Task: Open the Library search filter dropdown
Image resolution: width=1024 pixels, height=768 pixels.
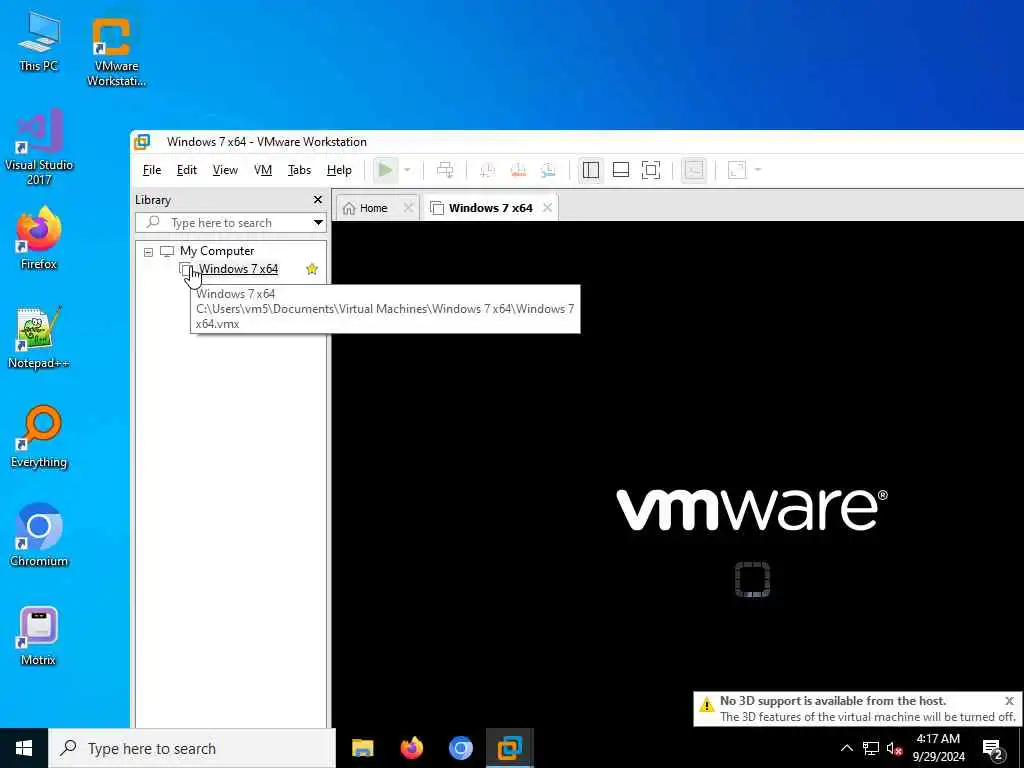Action: [318, 223]
